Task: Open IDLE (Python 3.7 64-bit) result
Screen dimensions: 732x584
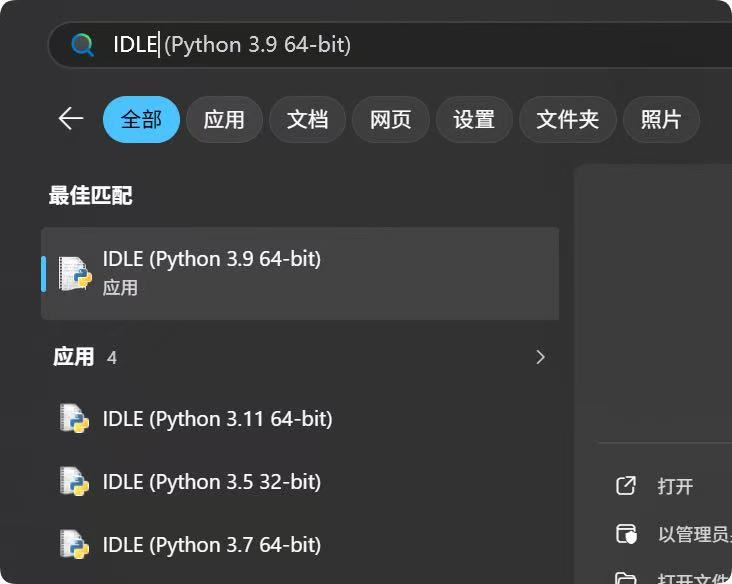Action: click(x=300, y=545)
